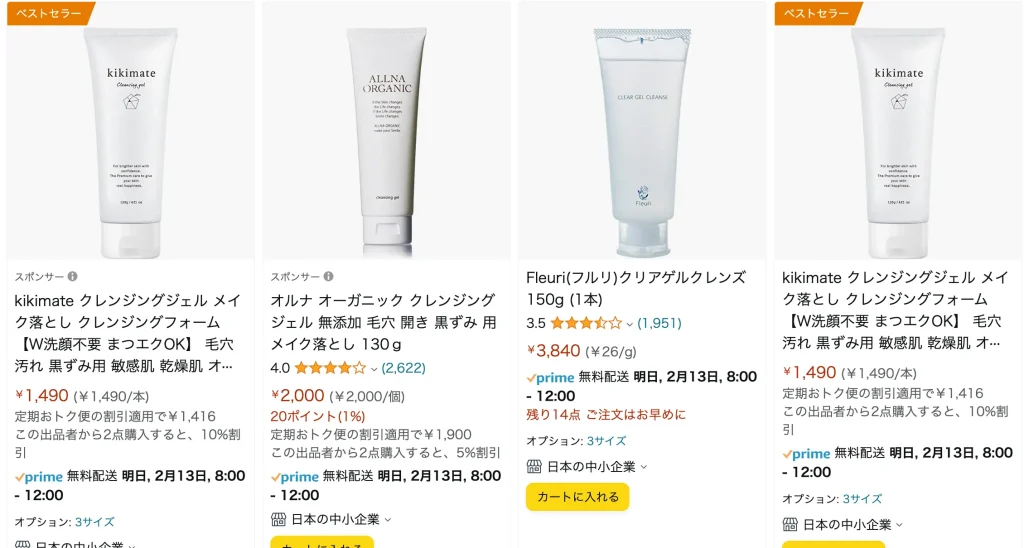Click the small business icon under Fleuri product
The width and height of the screenshot is (1024, 548).
click(534, 466)
